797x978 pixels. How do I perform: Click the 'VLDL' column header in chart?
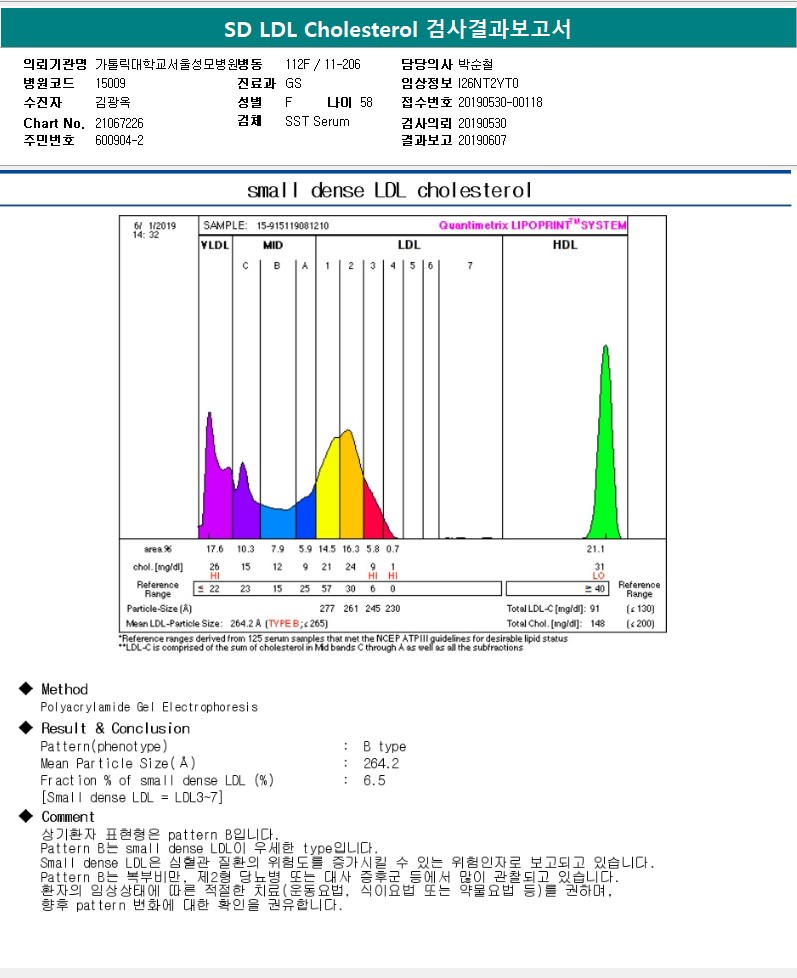215,245
